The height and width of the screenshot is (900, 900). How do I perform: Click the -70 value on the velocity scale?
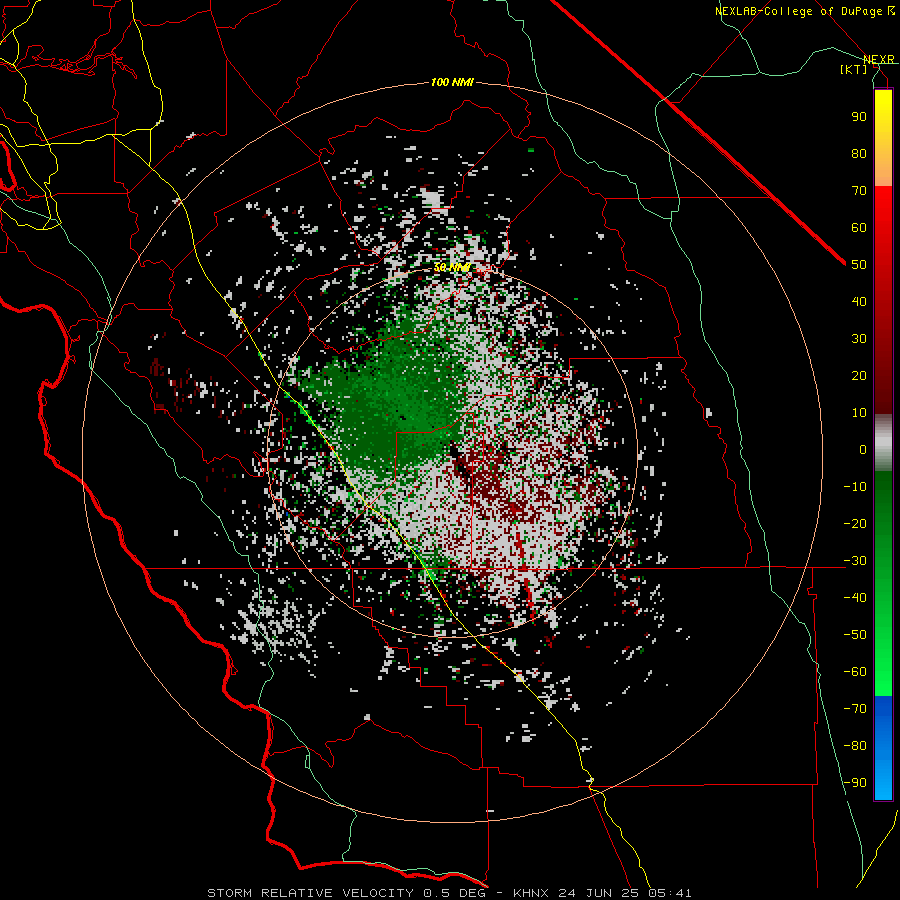pyautogui.click(x=855, y=709)
